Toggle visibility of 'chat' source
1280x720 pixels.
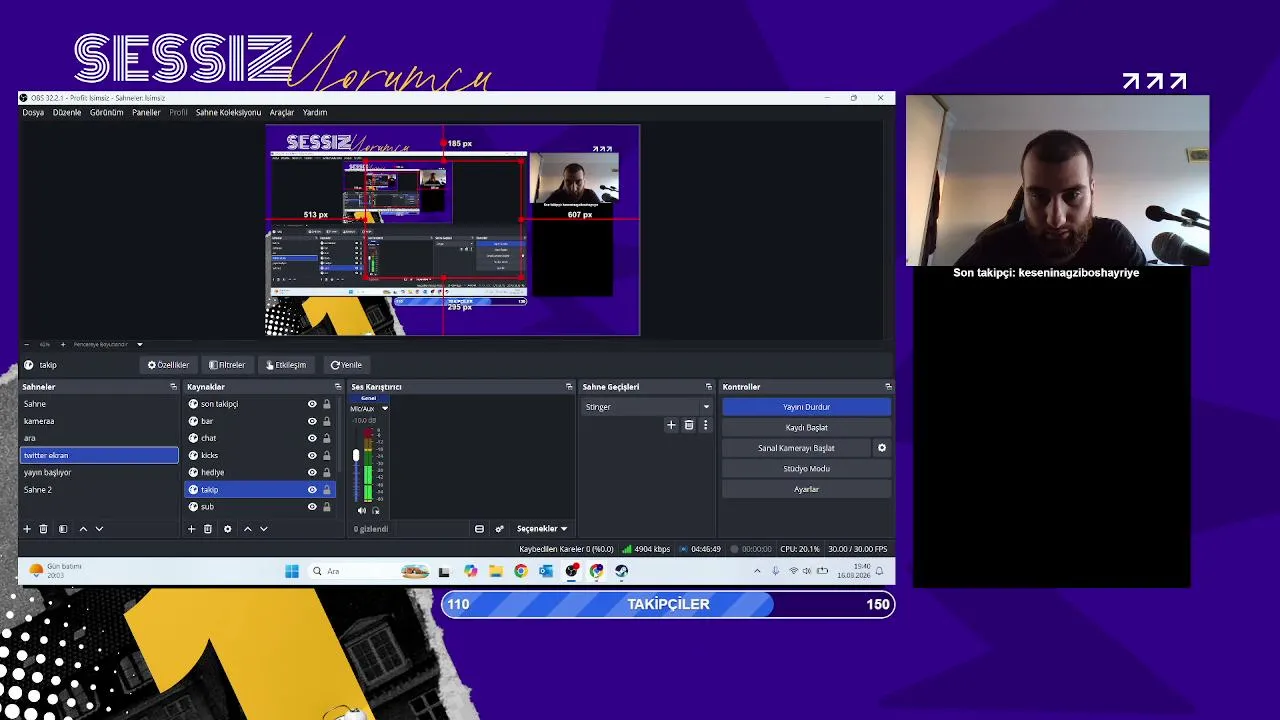[x=312, y=438]
